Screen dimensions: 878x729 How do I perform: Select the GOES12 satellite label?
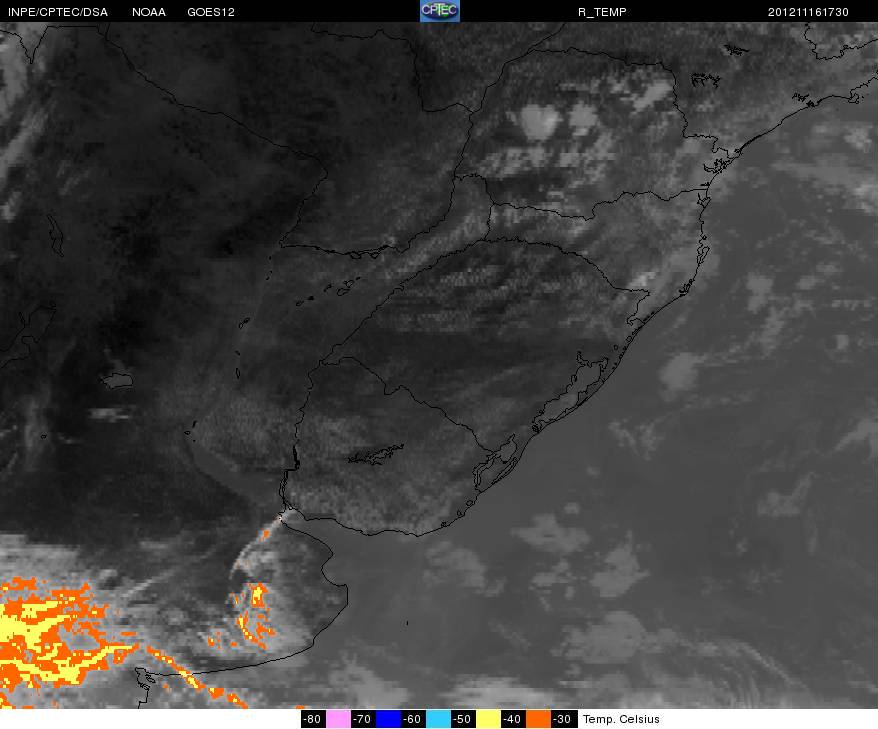pyautogui.click(x=211, y=12)
